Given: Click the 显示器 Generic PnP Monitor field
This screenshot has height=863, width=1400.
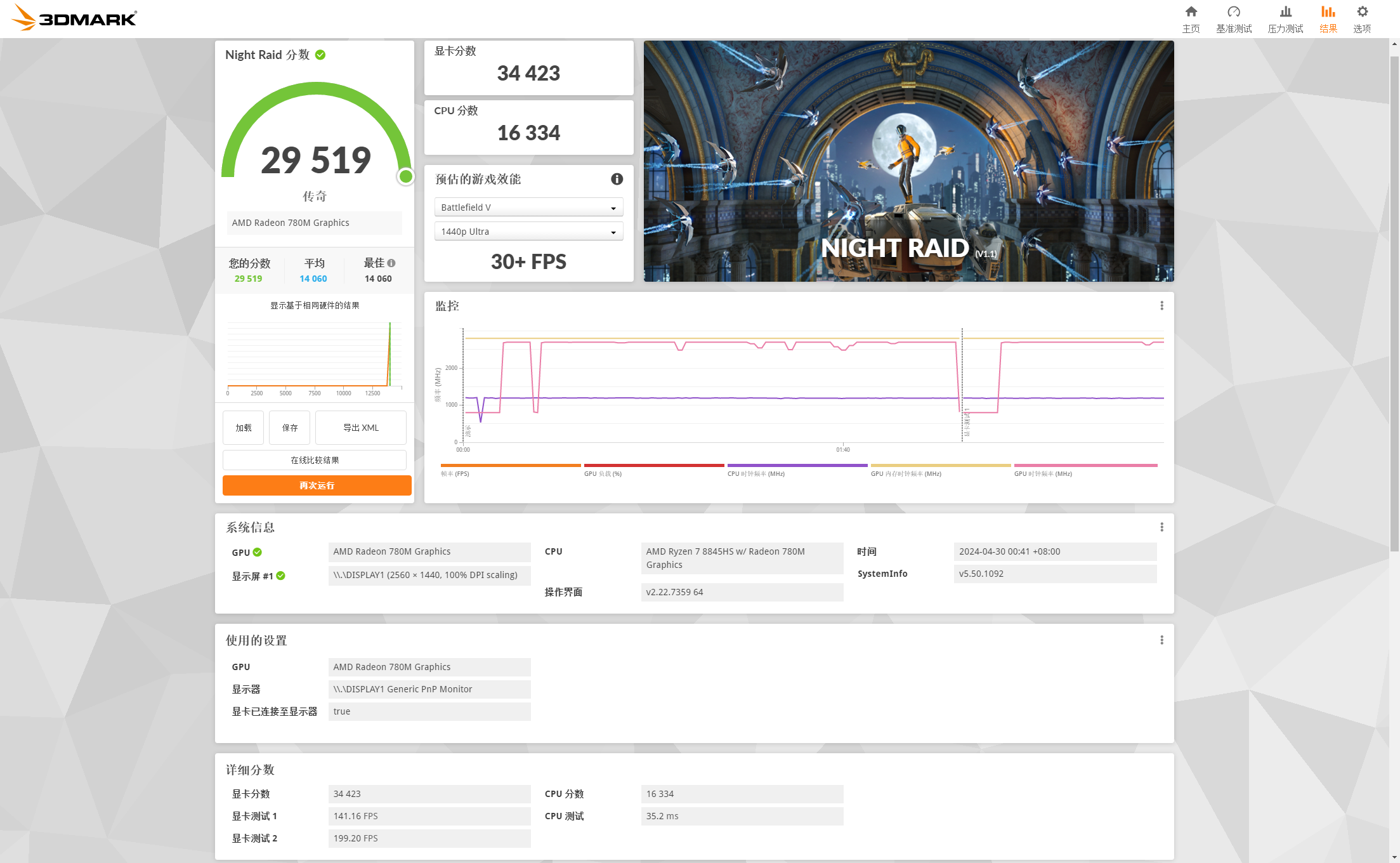Looking at the screenshot, I should pos(429,689).
